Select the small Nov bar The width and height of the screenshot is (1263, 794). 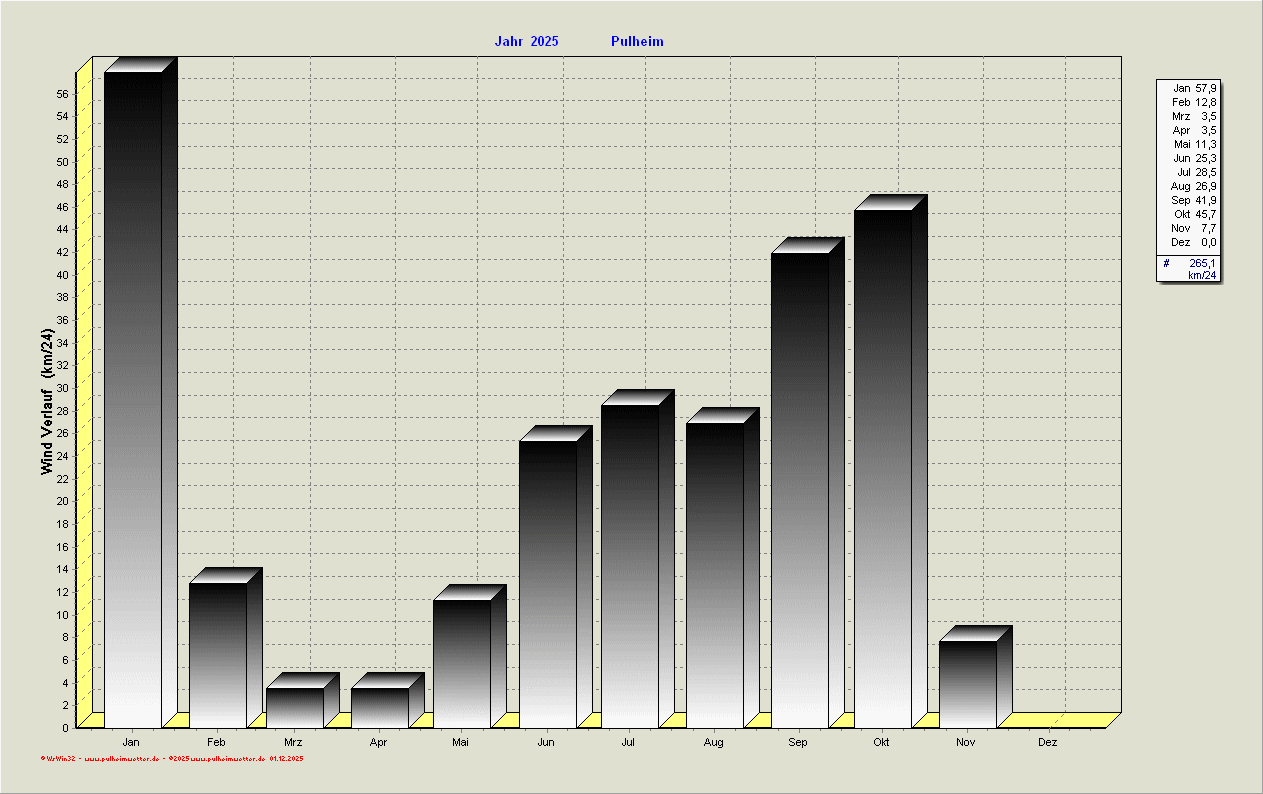point(968,684)
